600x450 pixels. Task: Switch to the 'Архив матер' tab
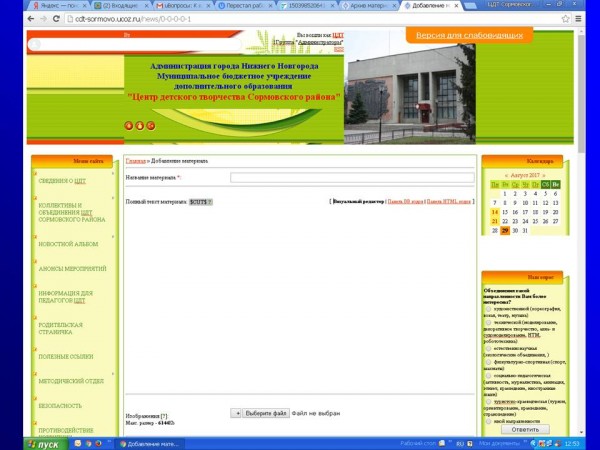(368, 6)
